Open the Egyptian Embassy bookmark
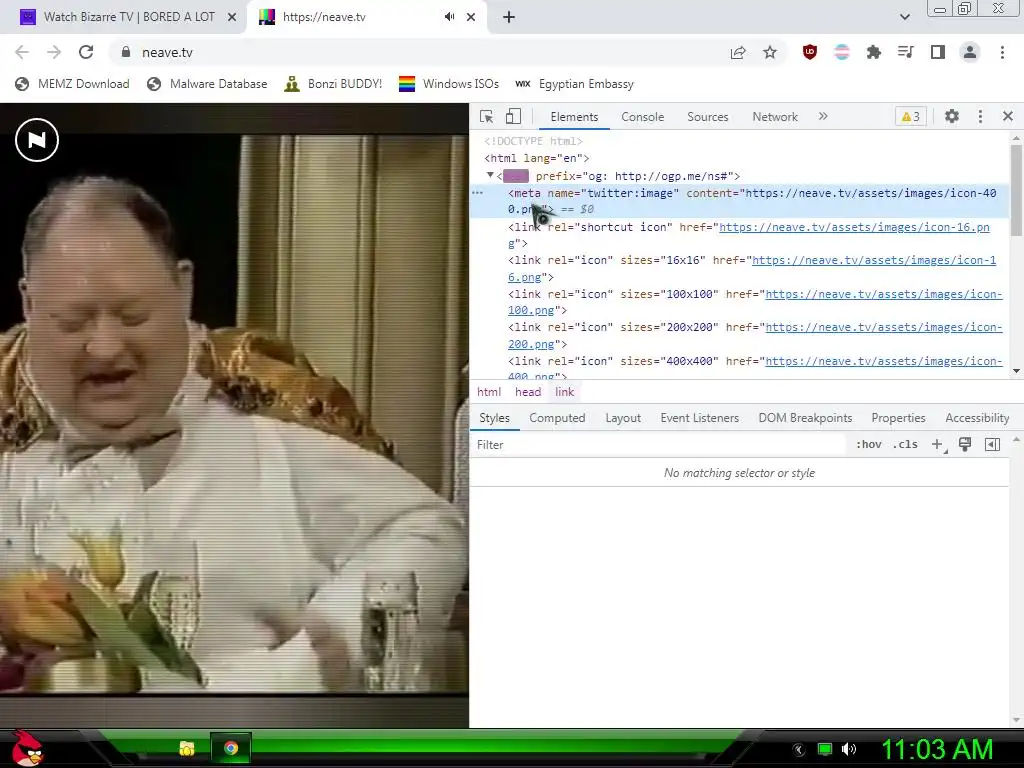This screenshot has width=1024, height=768. point(574,84)
